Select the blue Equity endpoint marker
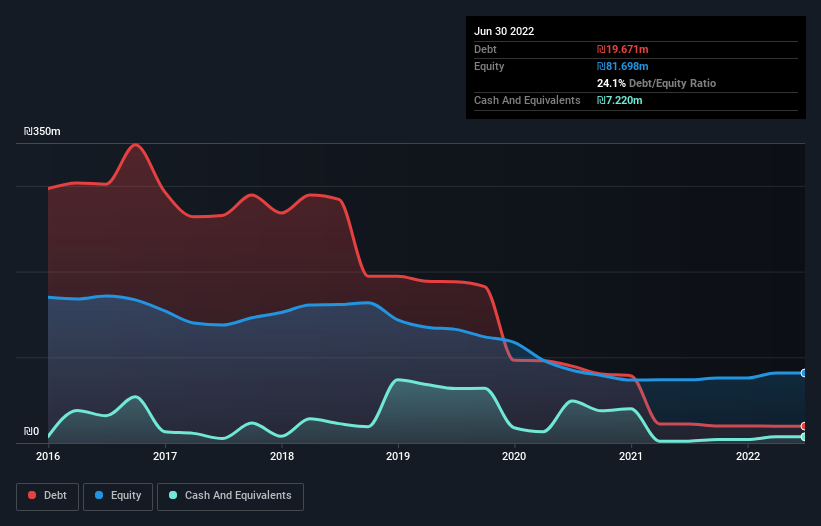 [x=804, y=373]
